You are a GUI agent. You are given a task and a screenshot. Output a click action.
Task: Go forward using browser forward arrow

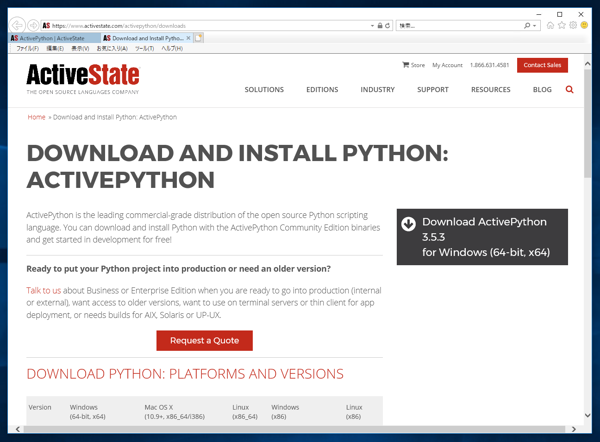pos(33,26)
